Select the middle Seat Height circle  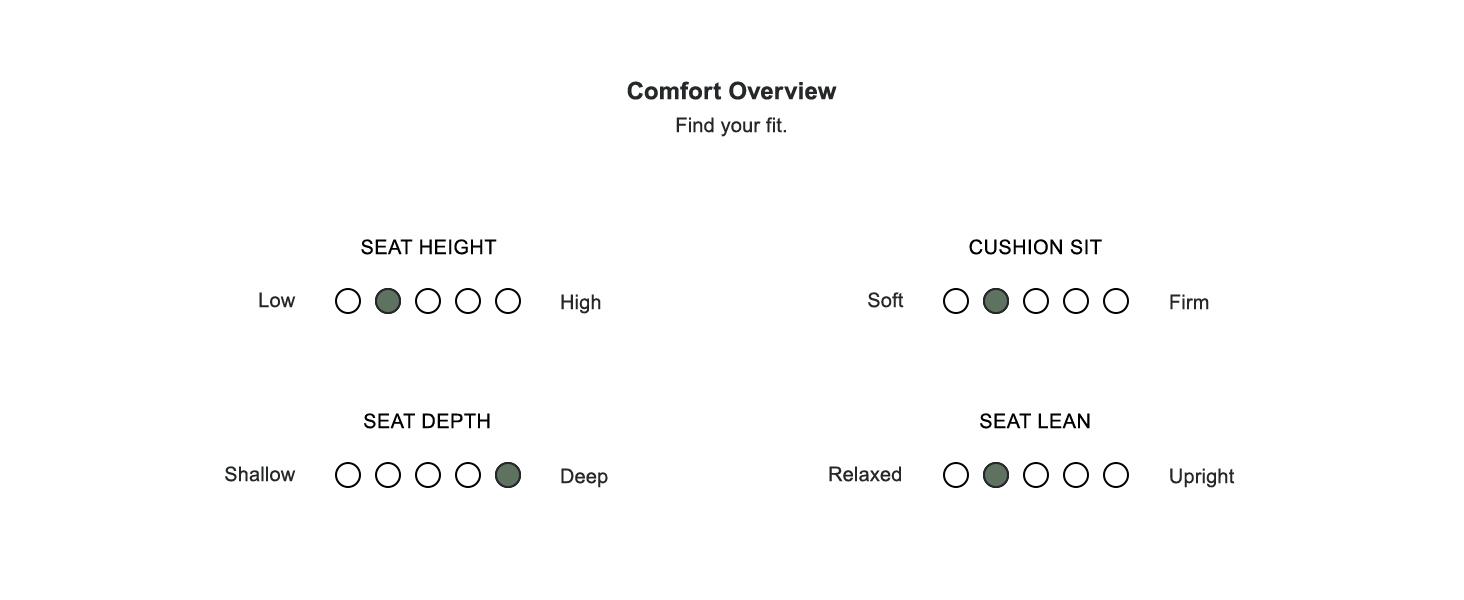pos(428,301)
